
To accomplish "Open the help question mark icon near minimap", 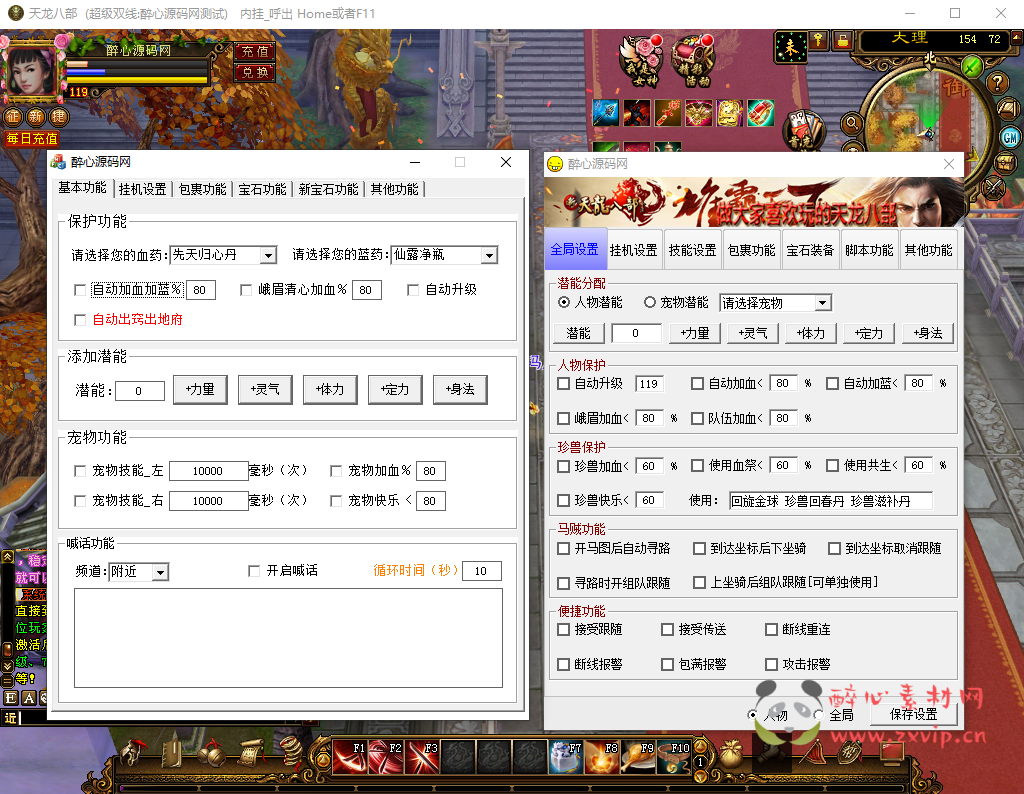I will pos(997,83).
